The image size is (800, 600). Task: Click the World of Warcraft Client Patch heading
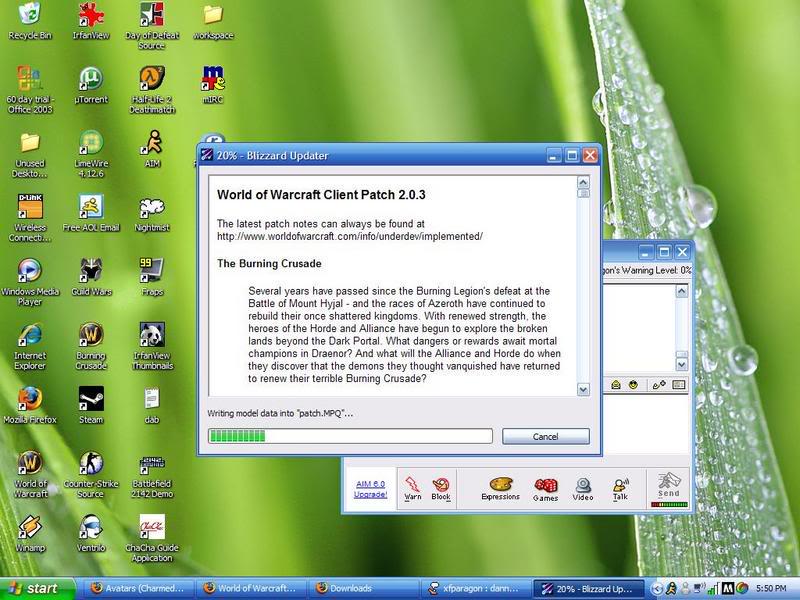(321, 194)
